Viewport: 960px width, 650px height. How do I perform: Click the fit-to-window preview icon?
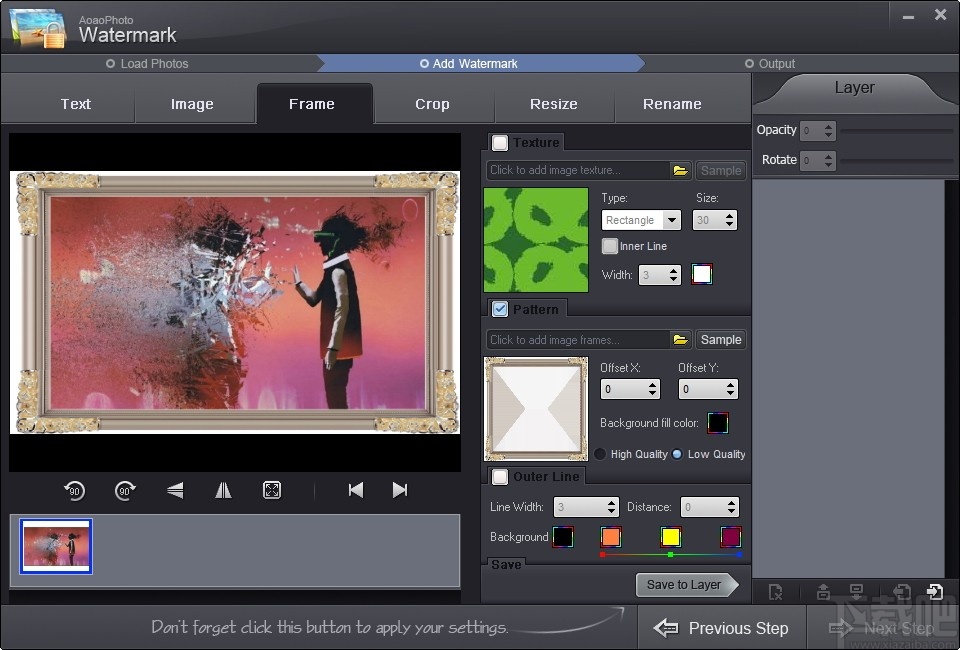(x=272, y=490)
